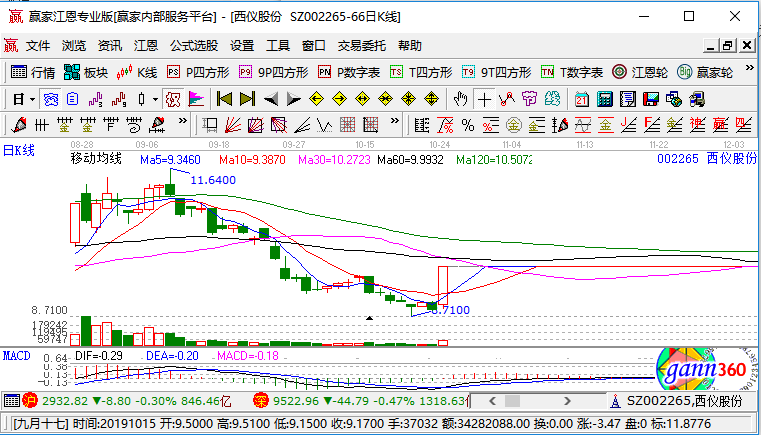
Task: Click the horizontal scrollbar thumb
Action: (x=512, y=401)
